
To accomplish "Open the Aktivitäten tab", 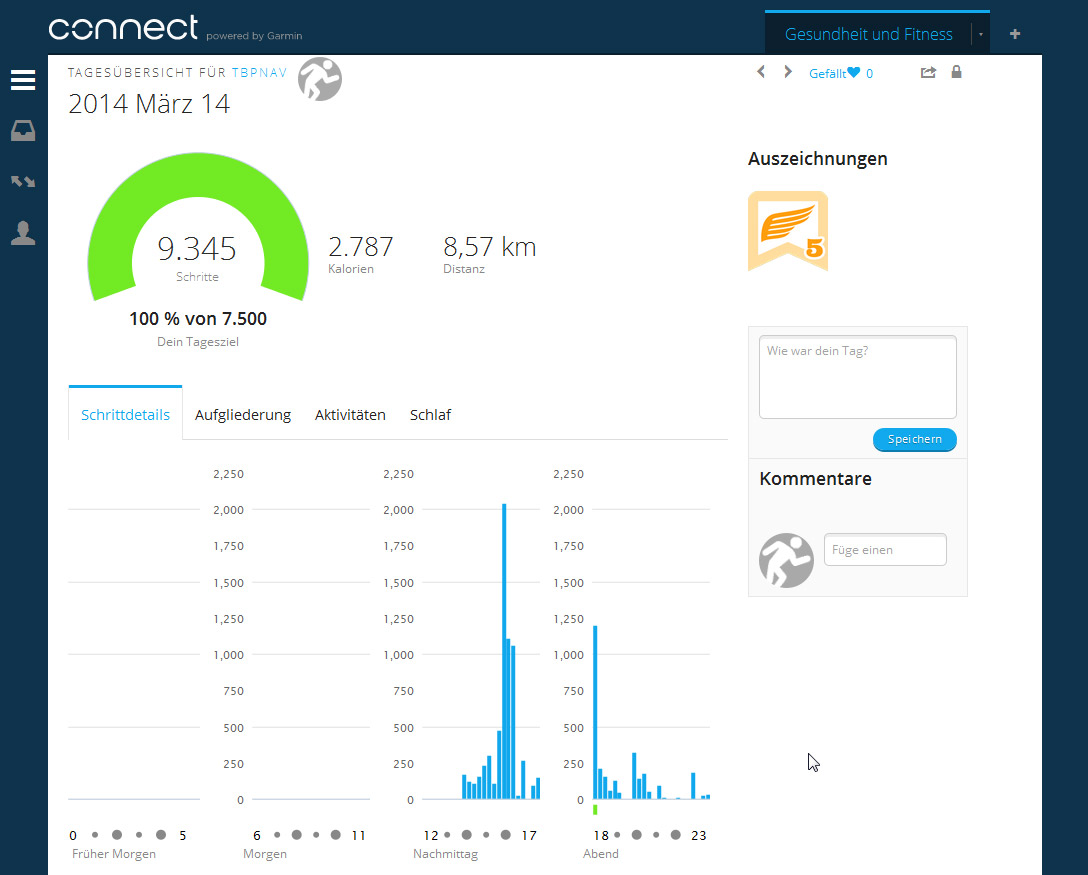I will pyautogui.click(x=350, y=415).
